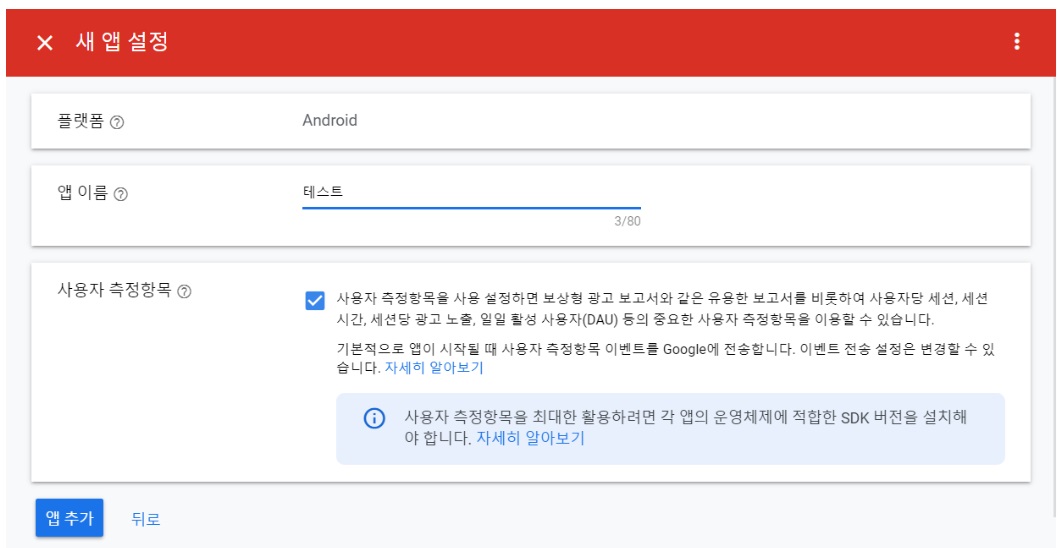Uncheck the 사용자 측정항목 checkbox

[x=315, y=300]
